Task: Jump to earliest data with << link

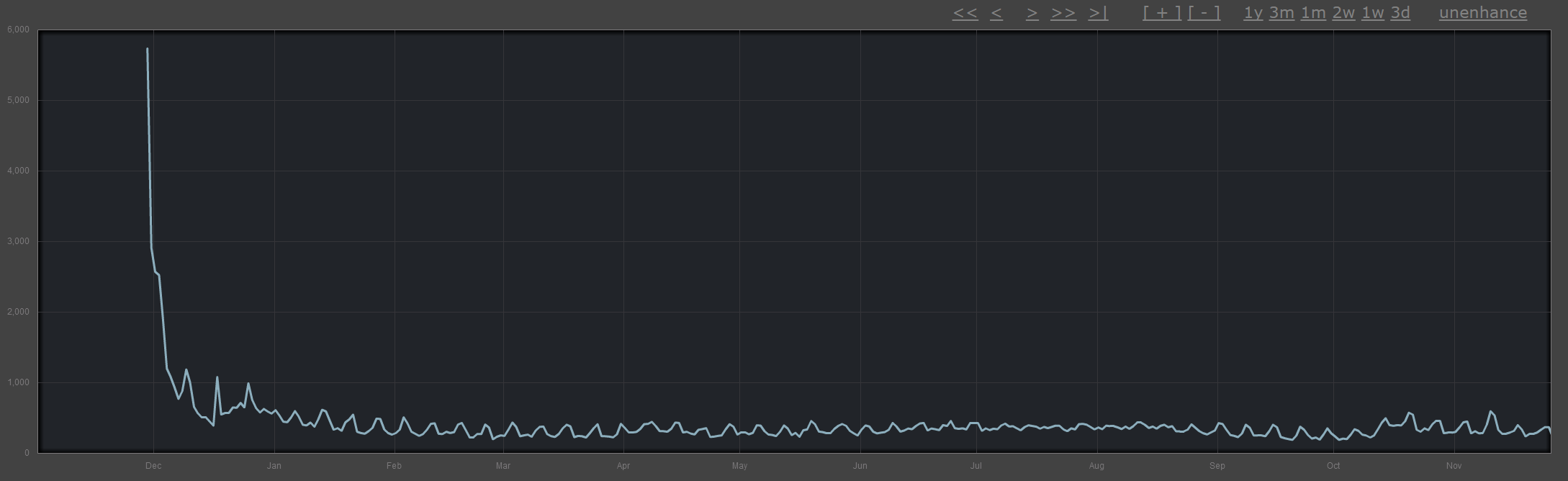Action: [x=965, y=13]
